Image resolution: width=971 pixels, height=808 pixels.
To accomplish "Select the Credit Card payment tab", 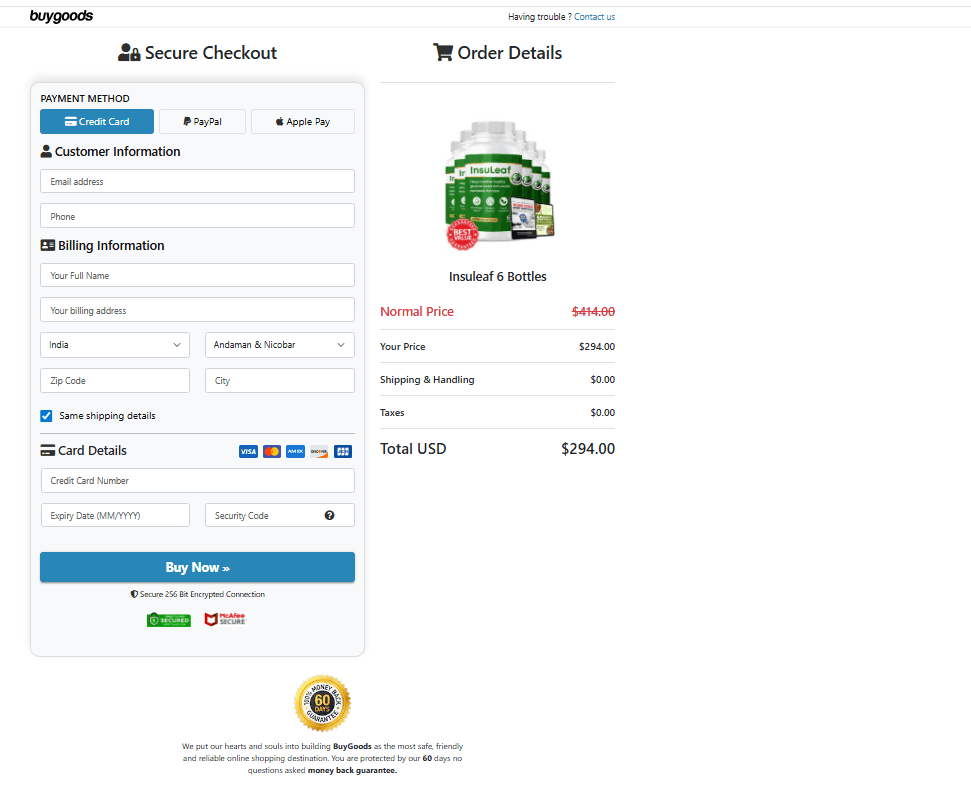I will click(96, 121).
